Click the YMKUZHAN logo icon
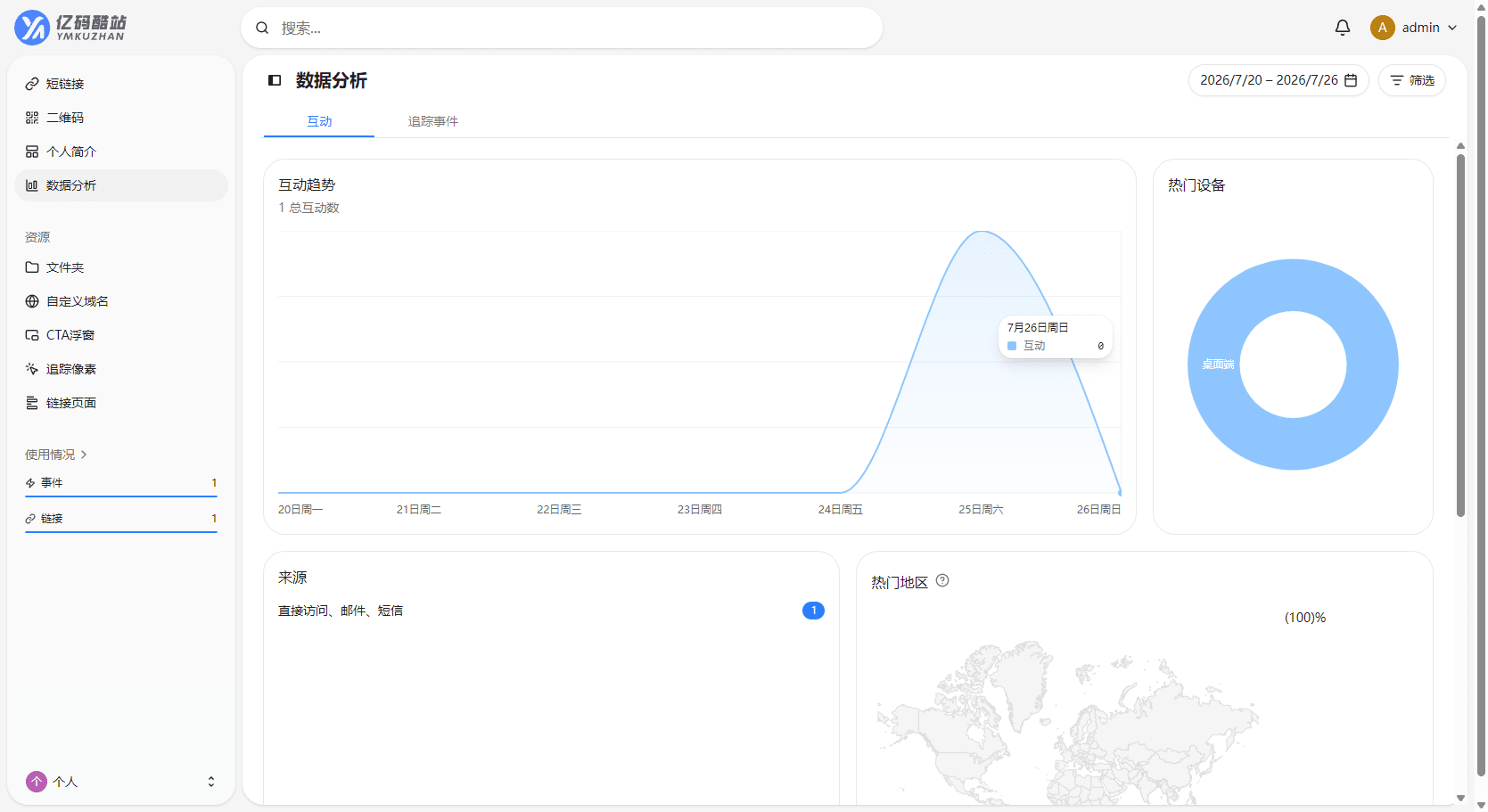 pyautogui.click(x=32, y=28)
